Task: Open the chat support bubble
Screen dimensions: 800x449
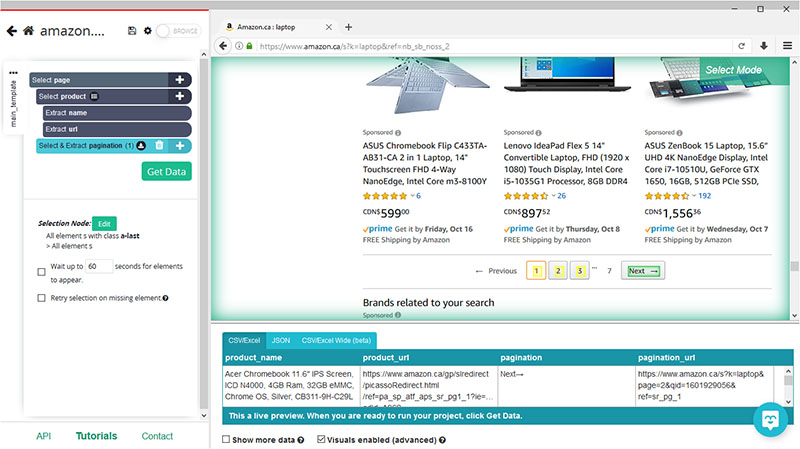Action: [x=770, y=419]
